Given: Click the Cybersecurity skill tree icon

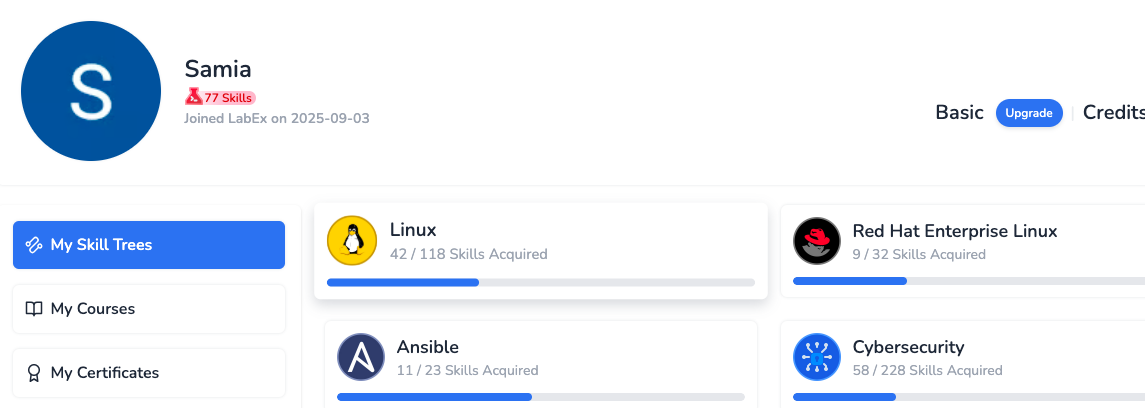Looking at the screenshot, I should click(818, 357).
